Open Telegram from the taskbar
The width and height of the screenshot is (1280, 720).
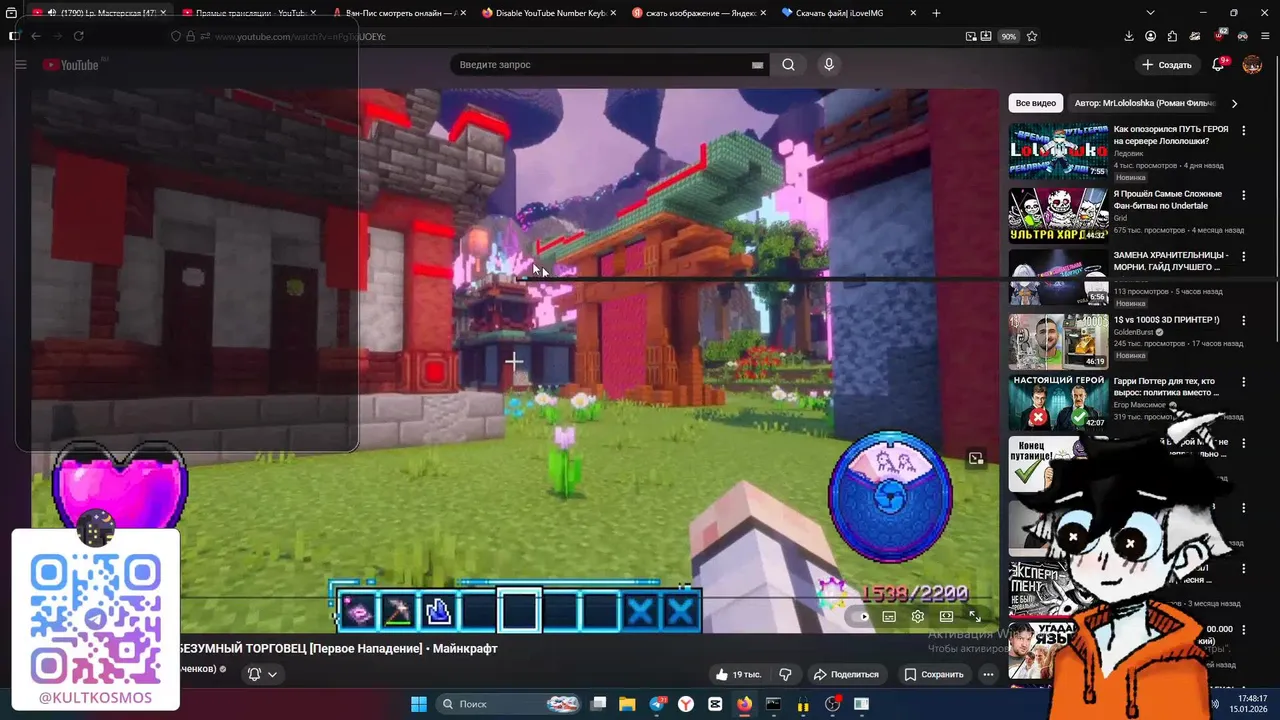[657, 704]
